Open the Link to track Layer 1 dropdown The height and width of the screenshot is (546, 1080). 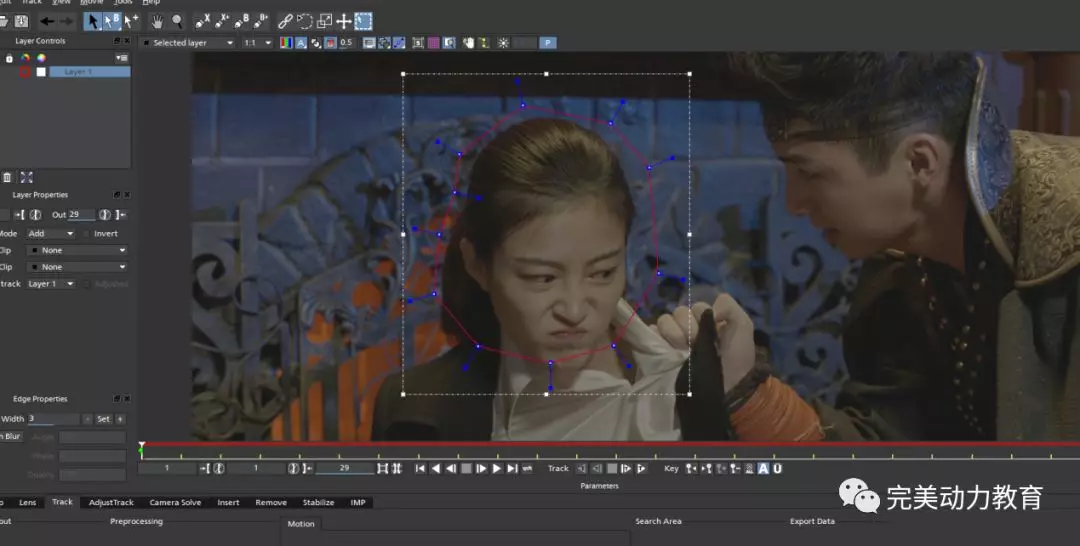[x=50, y=284]
